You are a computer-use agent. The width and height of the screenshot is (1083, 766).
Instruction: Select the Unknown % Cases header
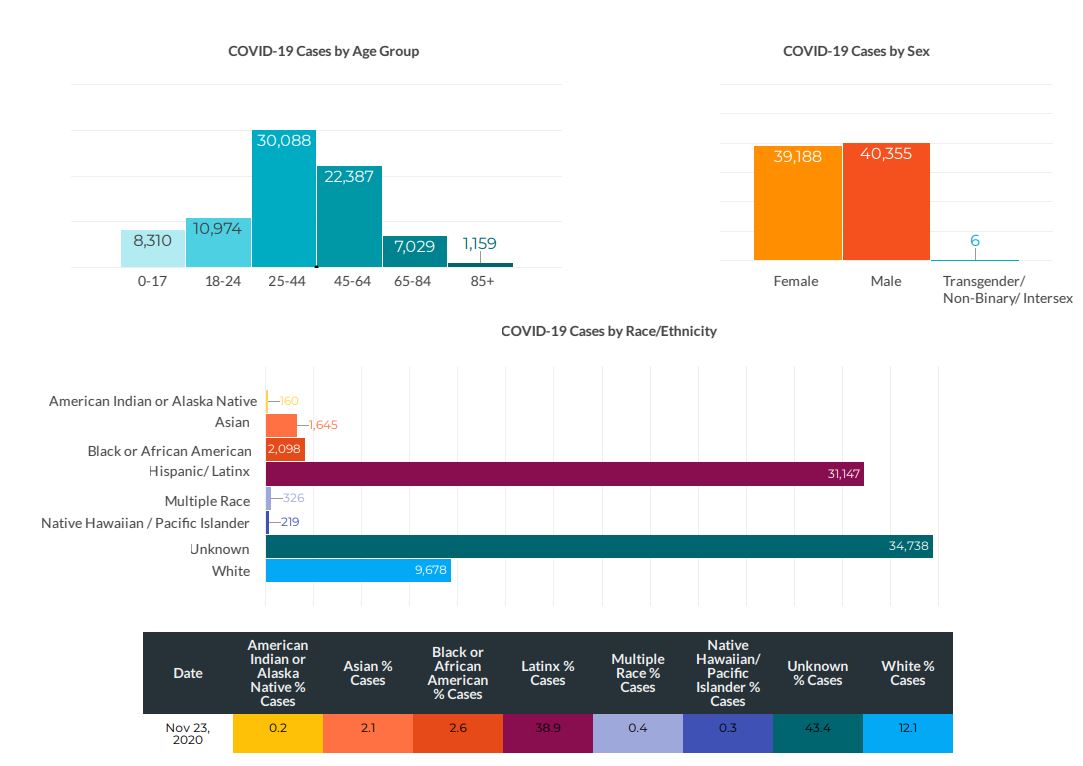pyautogui.click(x=817, y=673)
